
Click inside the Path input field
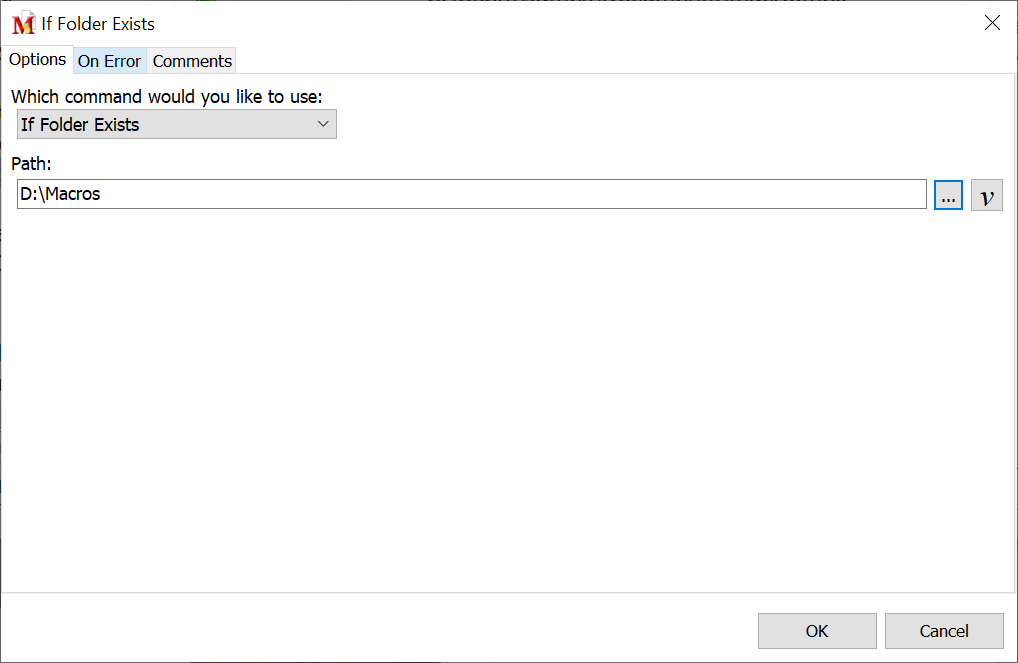500,195
